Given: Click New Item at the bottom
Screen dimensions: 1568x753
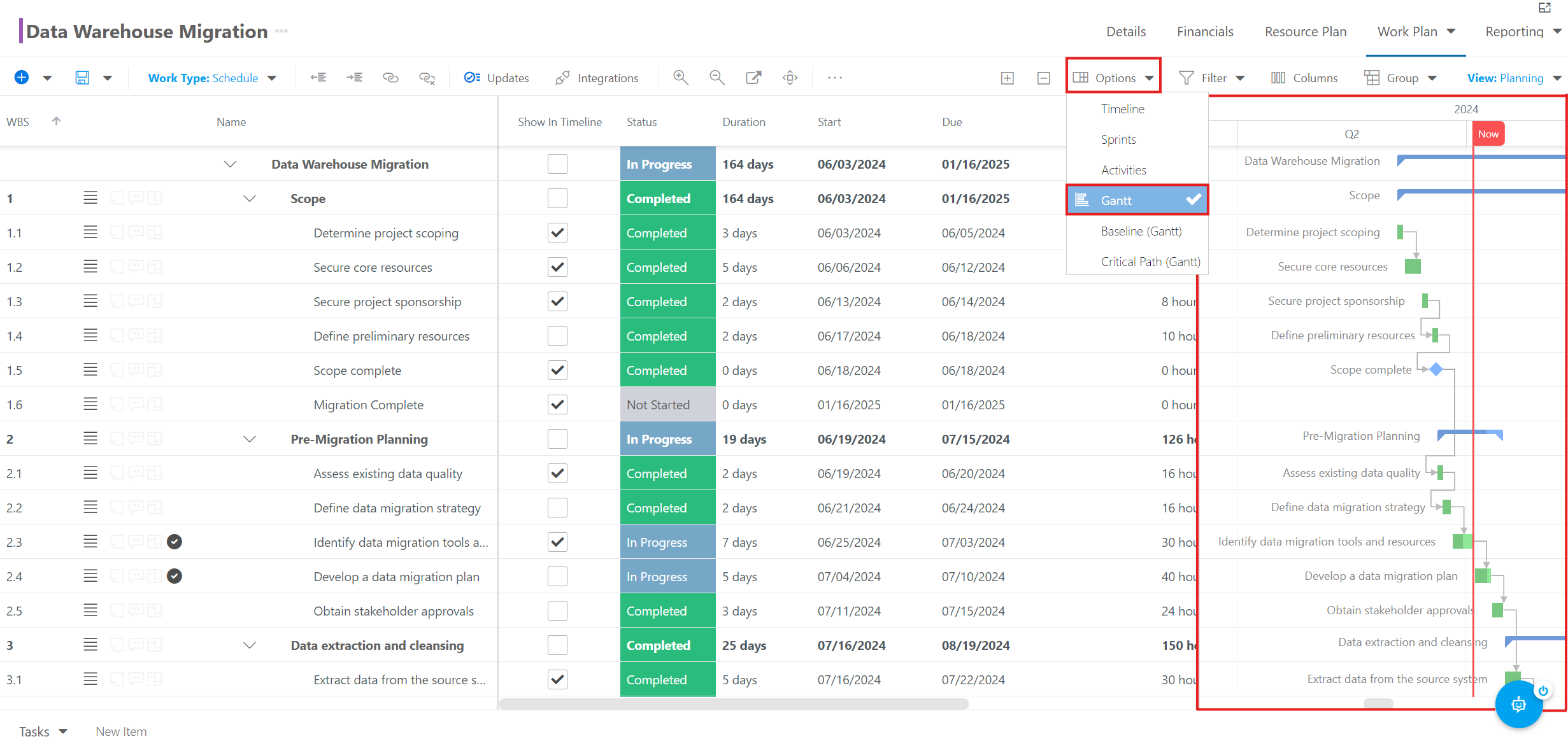Looking at the screenshot, I should click(x=121, y=731).
